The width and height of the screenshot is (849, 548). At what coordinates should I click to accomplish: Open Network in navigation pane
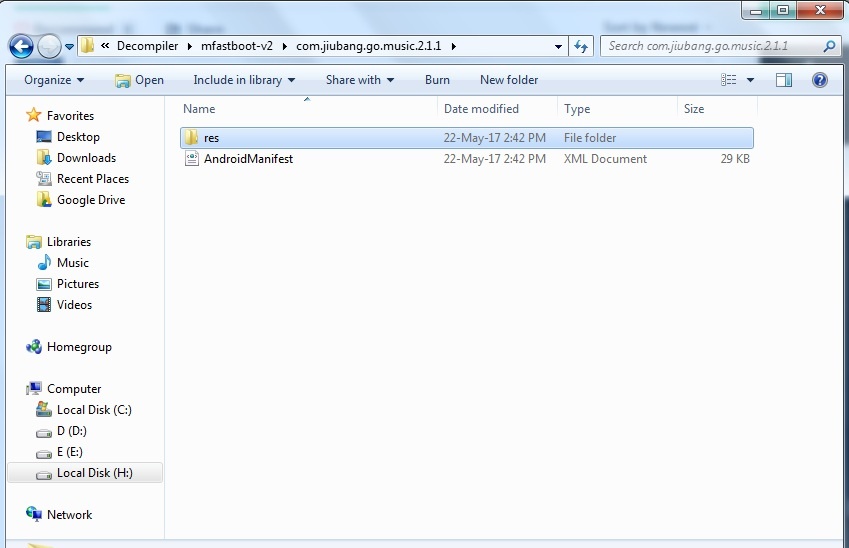(69, 515)
